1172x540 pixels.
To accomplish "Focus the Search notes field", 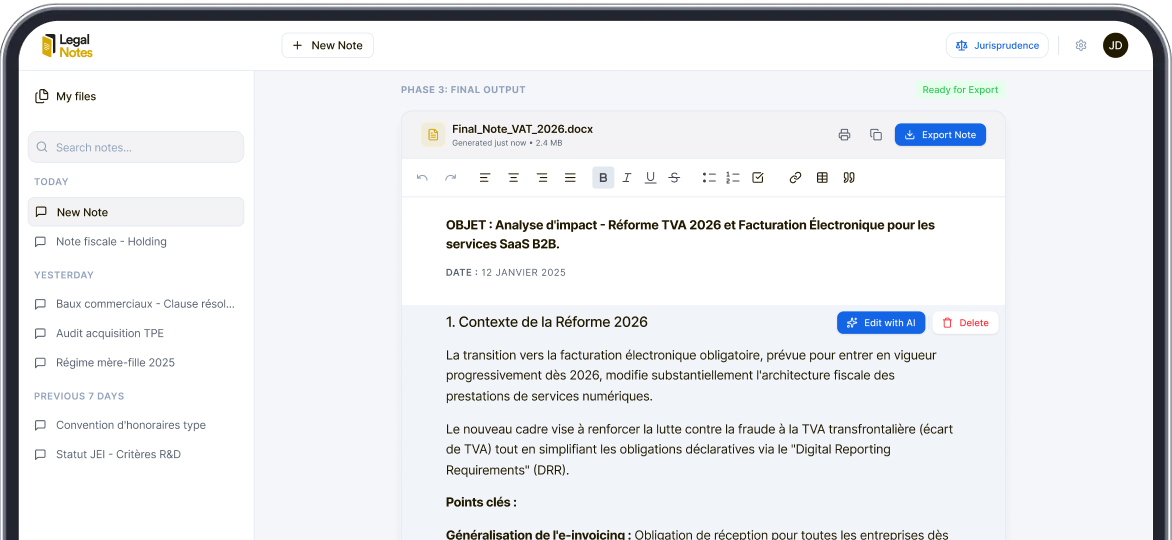I will [x=136, y=147].
